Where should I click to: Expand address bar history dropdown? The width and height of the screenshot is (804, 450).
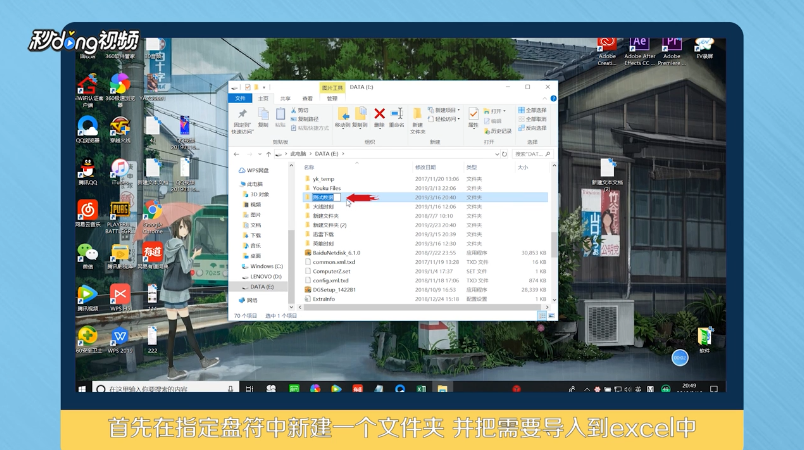496,154
